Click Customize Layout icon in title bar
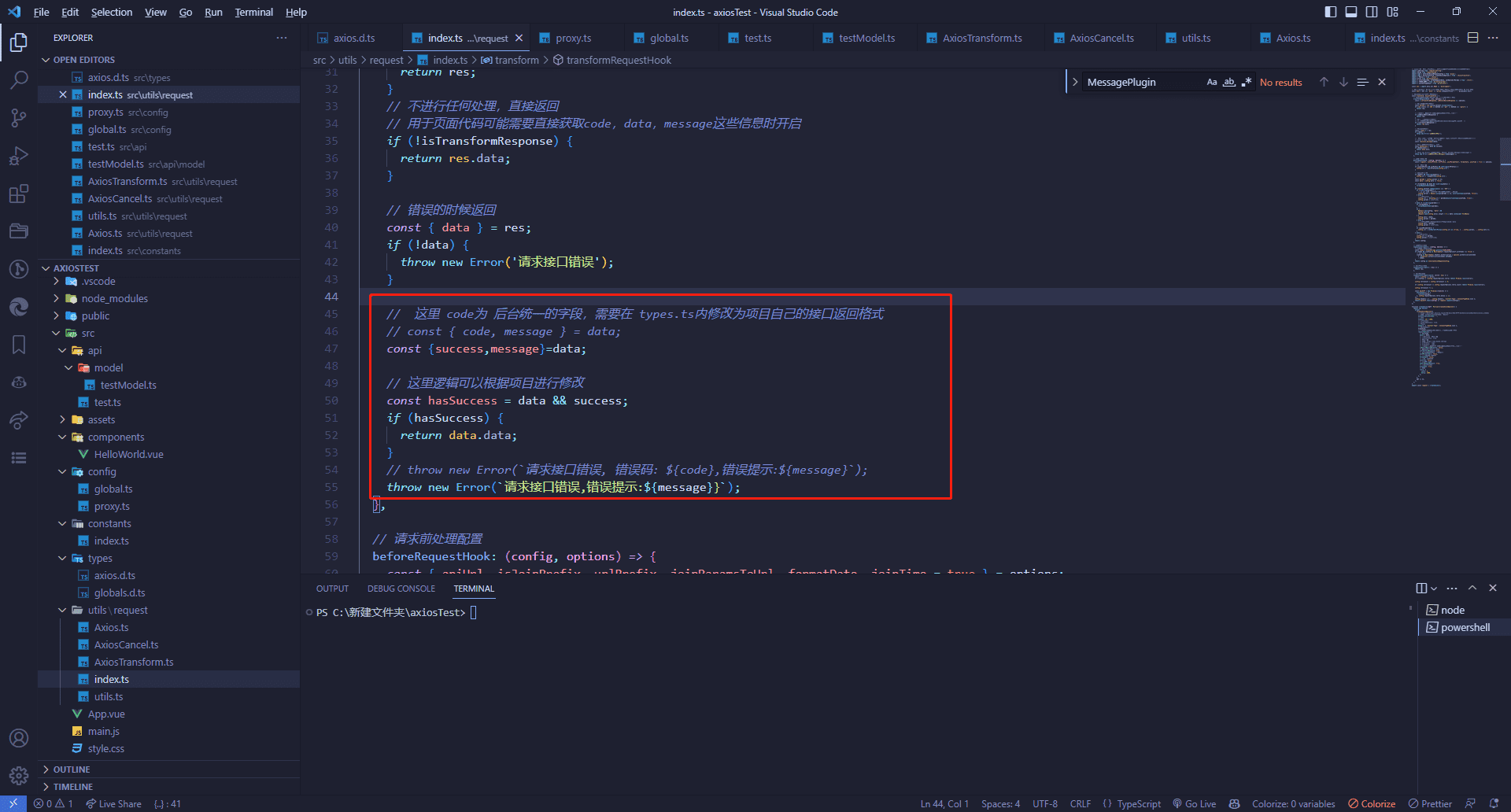Viewport: 1511px width, 812px height. (x=1393, y=12)
